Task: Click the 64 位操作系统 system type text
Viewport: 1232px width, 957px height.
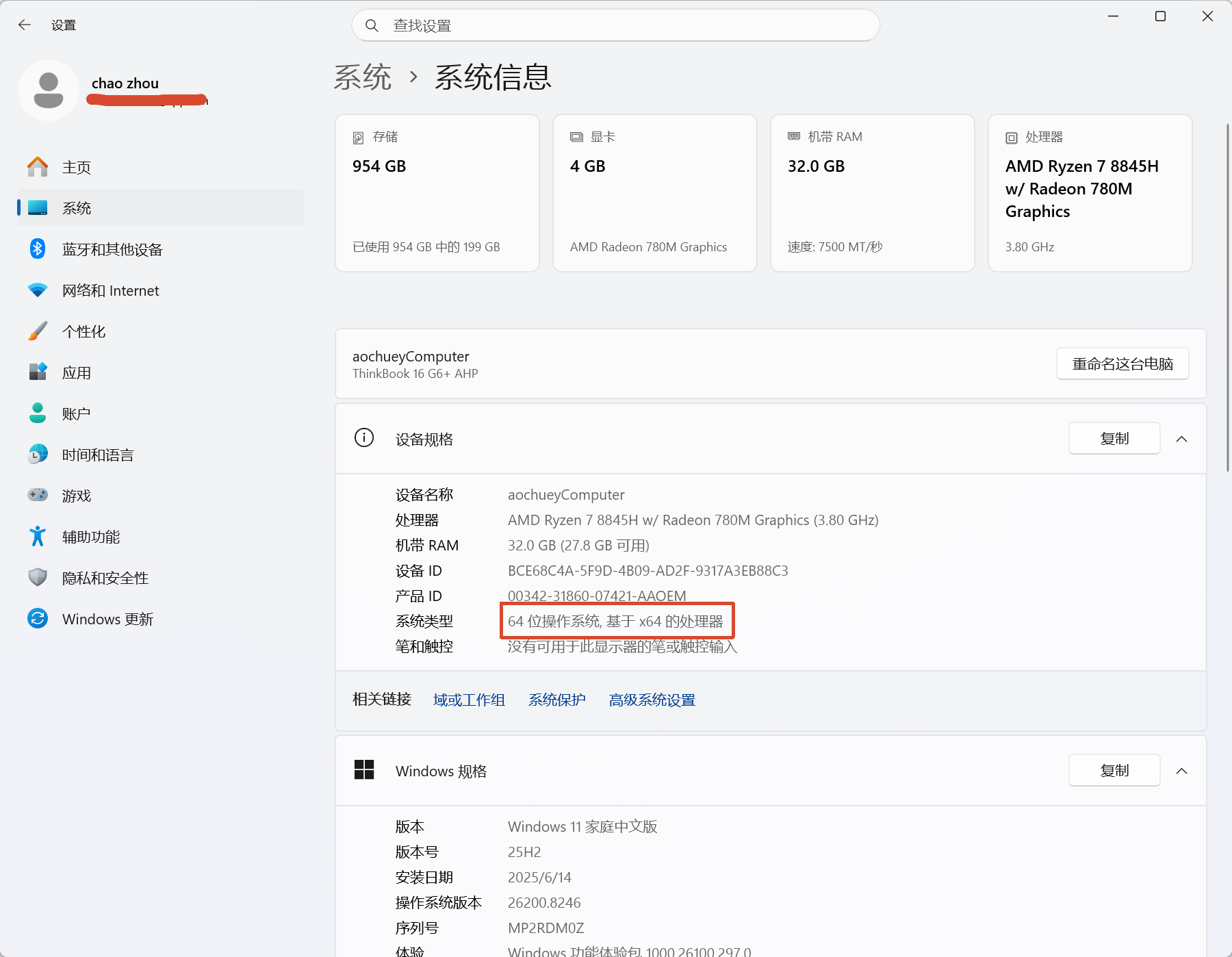Action: (615, 621)
